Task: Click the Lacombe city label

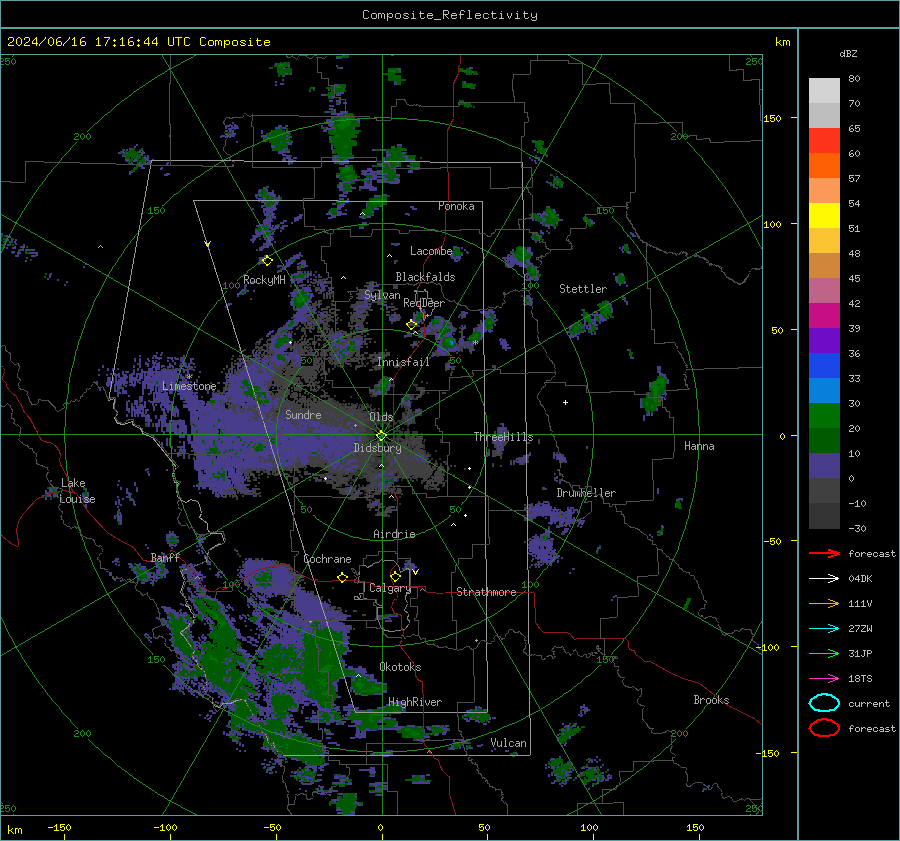Action: (431, 251)
